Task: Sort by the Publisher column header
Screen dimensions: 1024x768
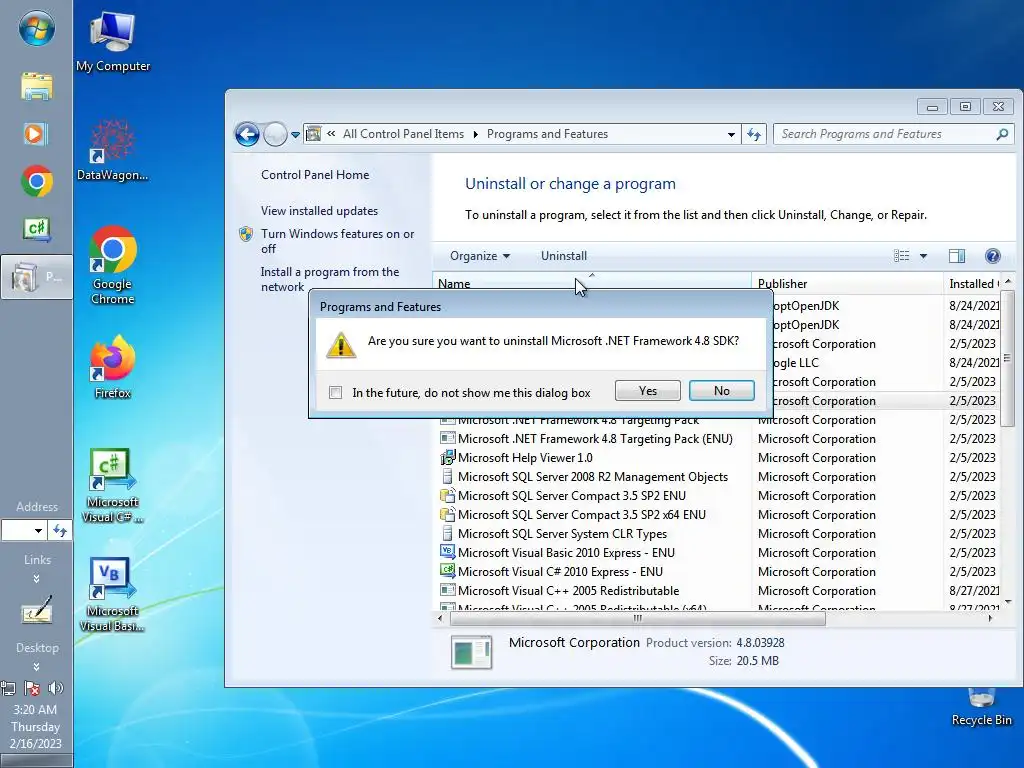Action: pos(847,283)
